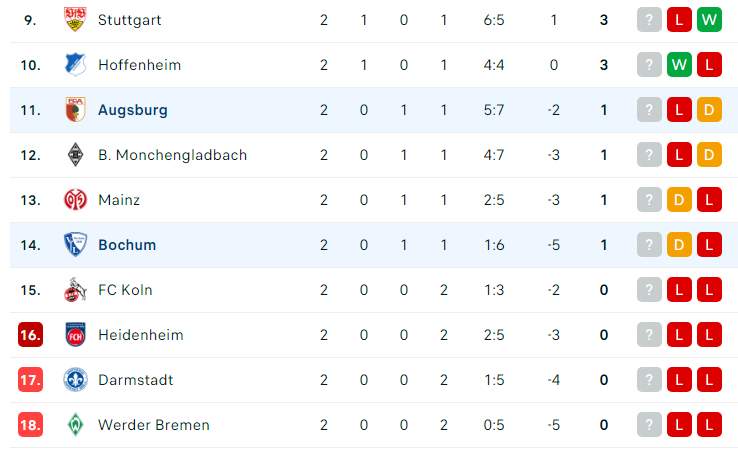Select the B. Monchengladbach diamond logo

coord(75,155)
